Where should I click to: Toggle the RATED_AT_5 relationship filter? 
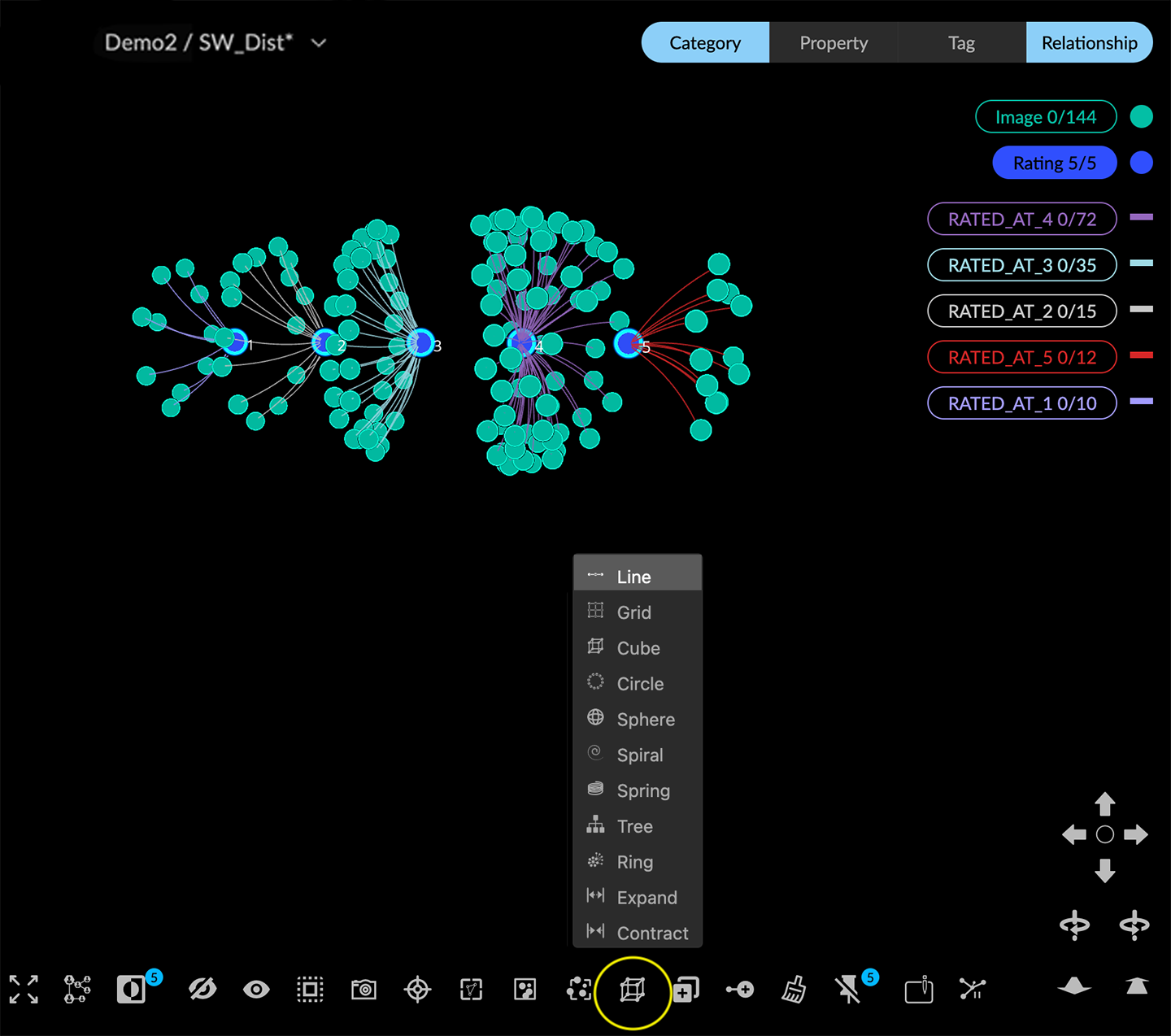(1021, 357)
